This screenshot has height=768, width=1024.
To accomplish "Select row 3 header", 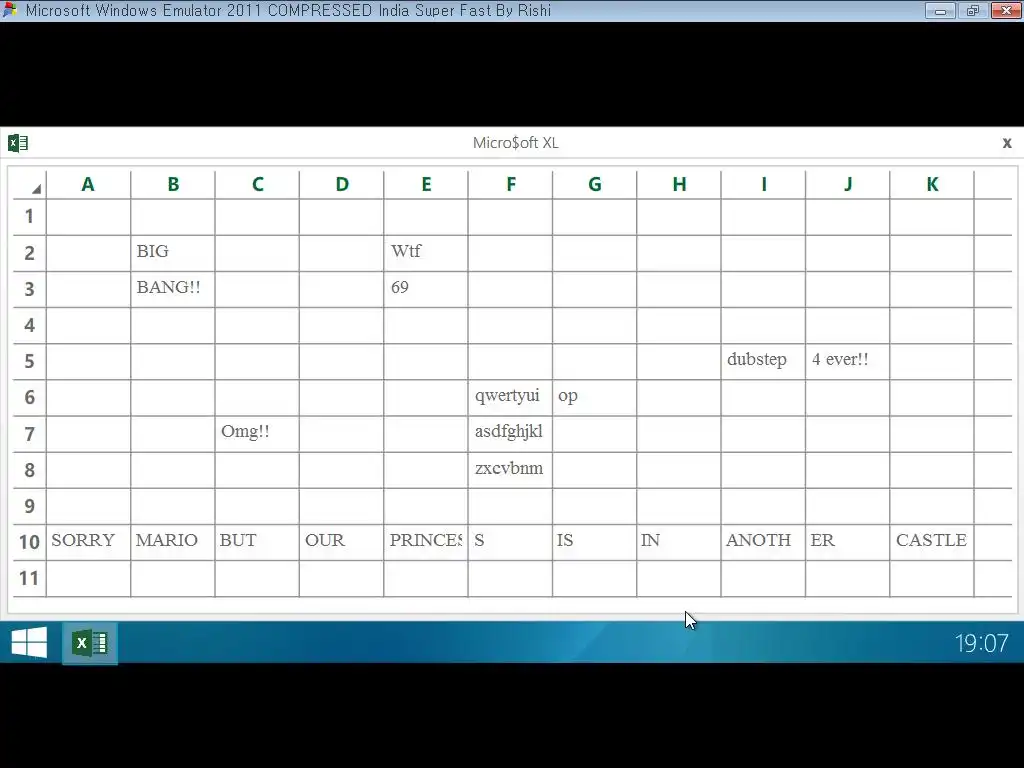I will pos(29,289).
